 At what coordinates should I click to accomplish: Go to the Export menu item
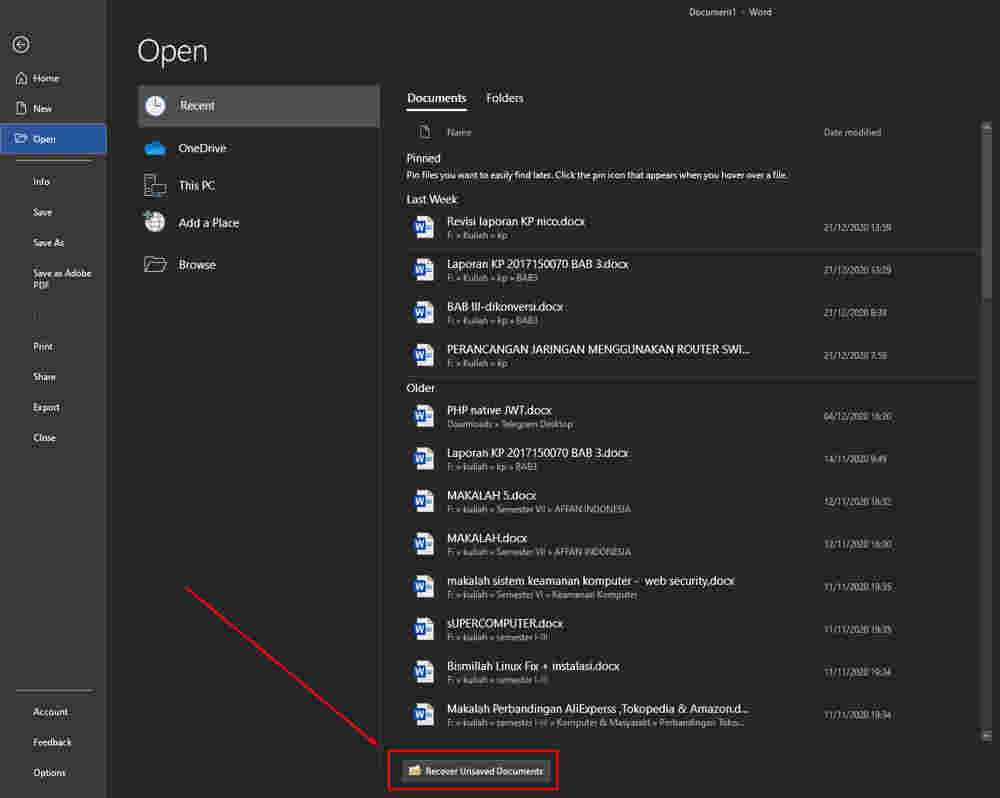coord(46,407)
